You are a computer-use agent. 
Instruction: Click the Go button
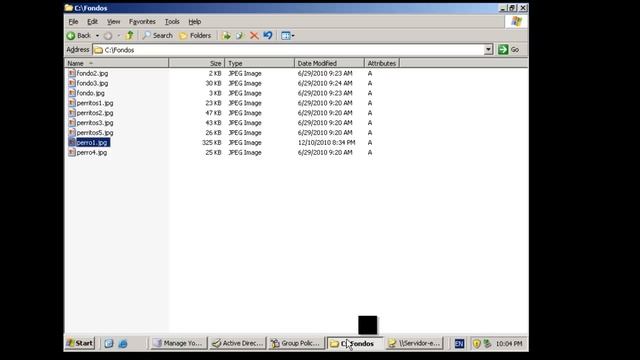pyautogui.click(x=509, y=50)
